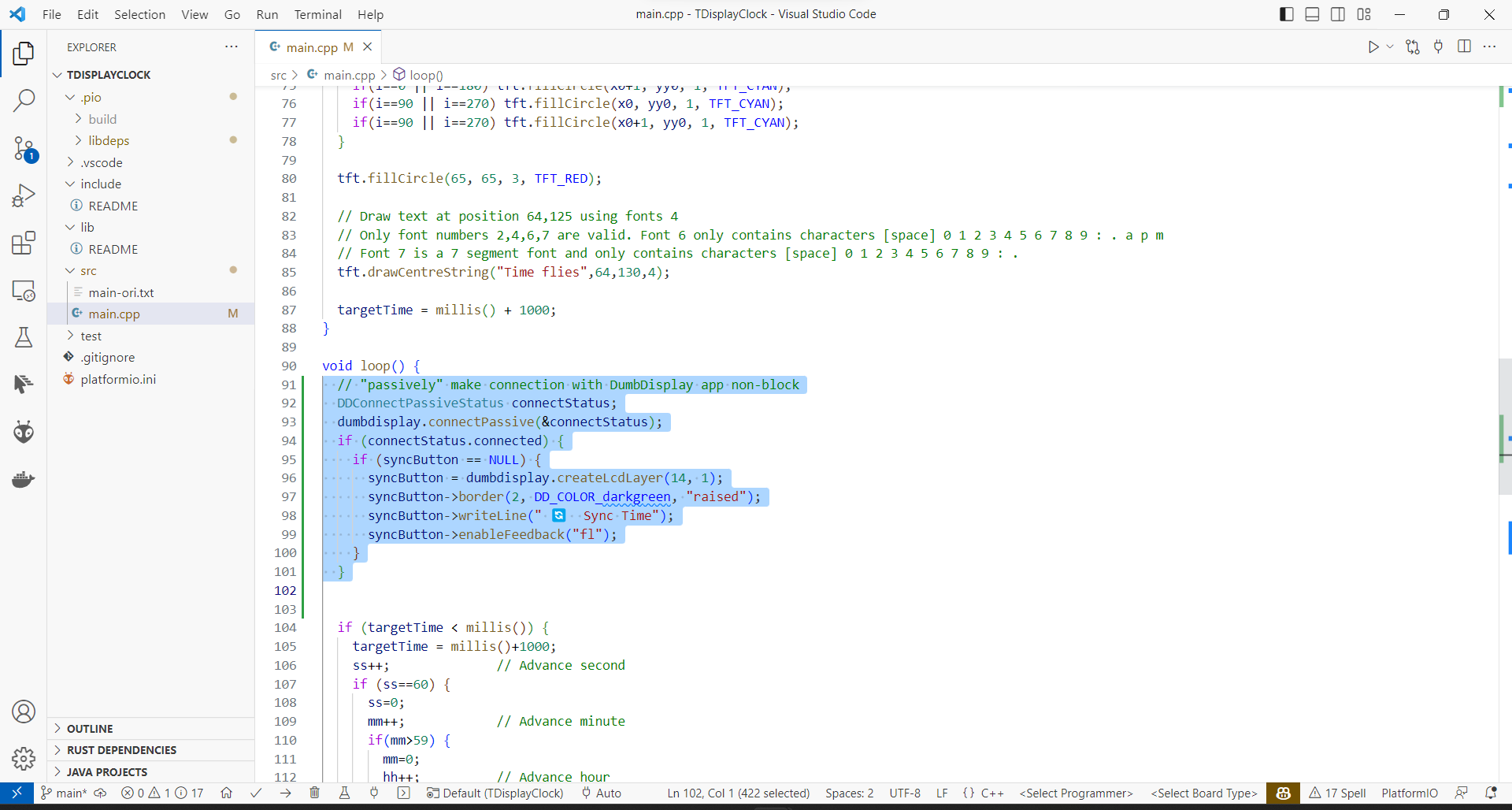Split the editor to the right
This screenshot has height=810, width=1512.
(x=1464, y=46)
